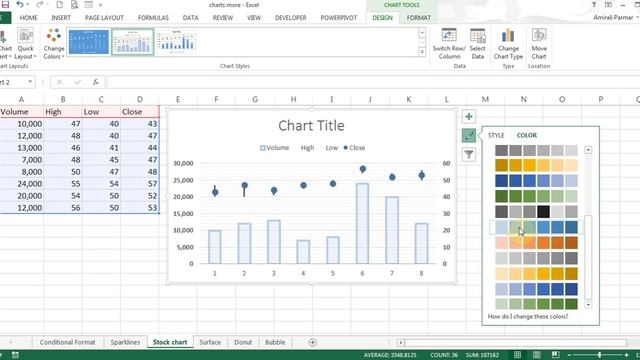Select cell with Volume 24,000
Image resolution: width=640 pixels, height=360 pixels.
[x=22, y=184]
